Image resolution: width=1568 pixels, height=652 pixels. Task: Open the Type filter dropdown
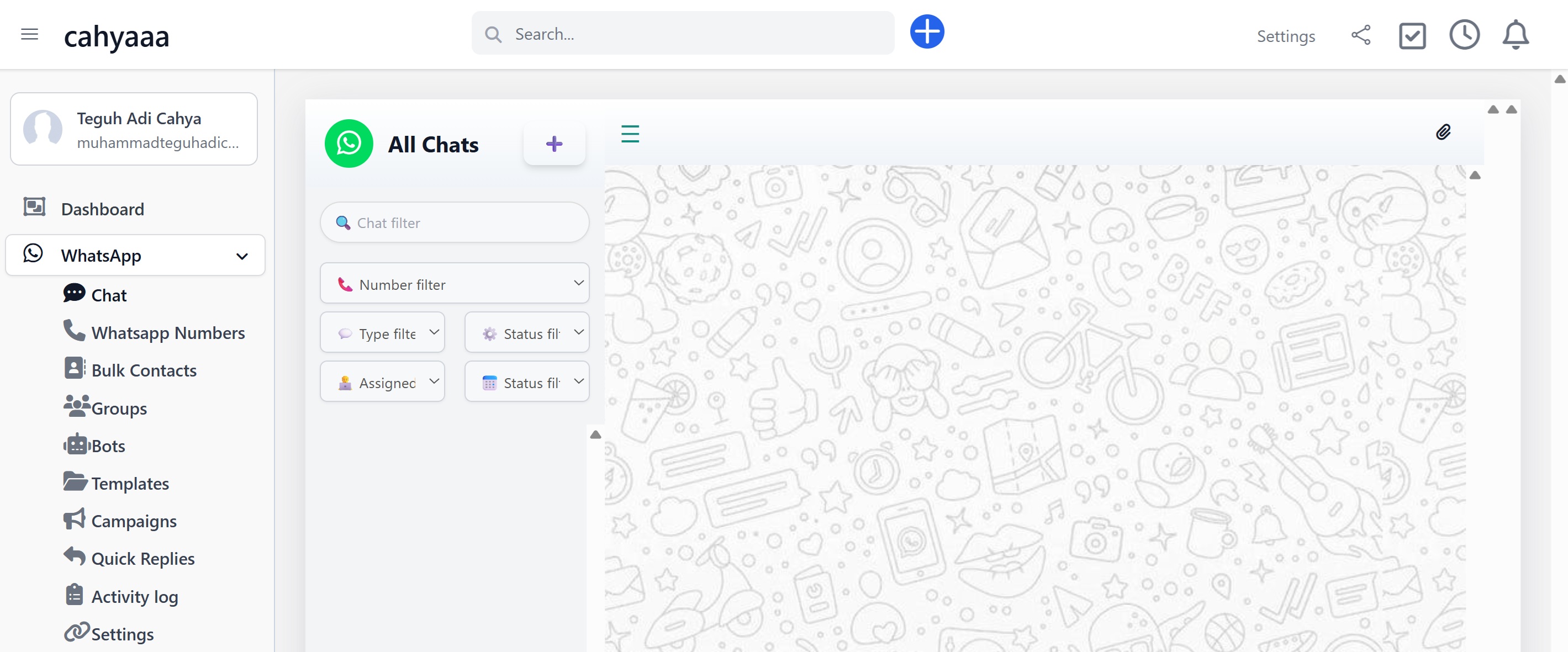point(382,333)
